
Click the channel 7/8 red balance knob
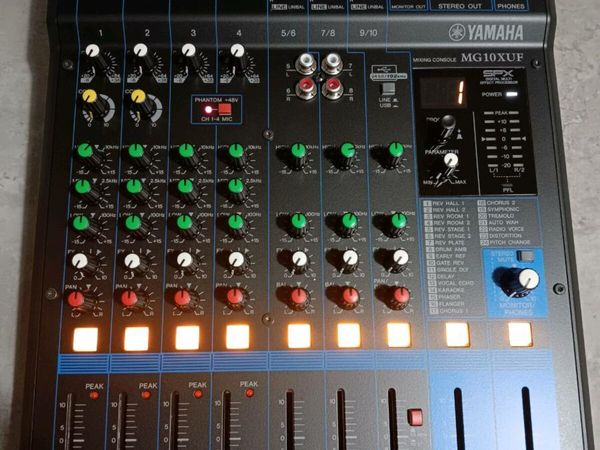click(x=349, y=296)
